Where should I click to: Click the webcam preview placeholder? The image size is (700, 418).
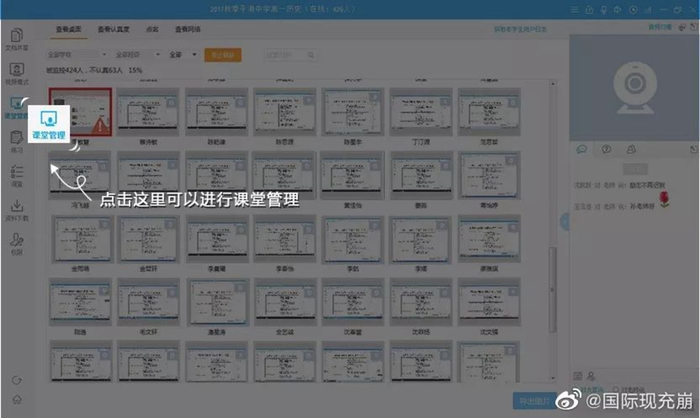tap(634, 88)
